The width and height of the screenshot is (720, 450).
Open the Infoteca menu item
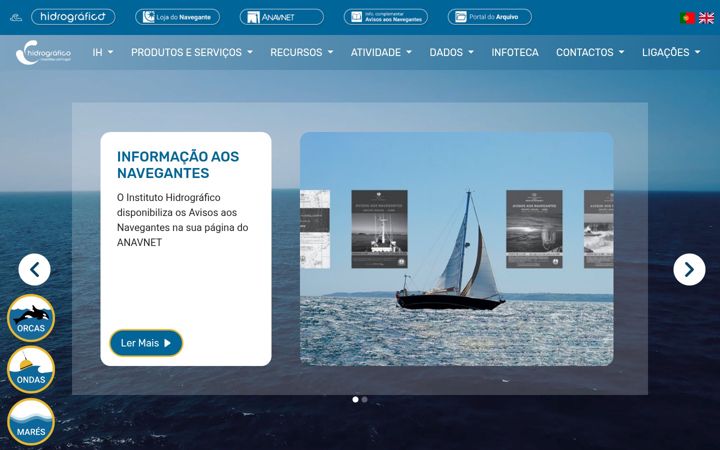click(515, 52)
